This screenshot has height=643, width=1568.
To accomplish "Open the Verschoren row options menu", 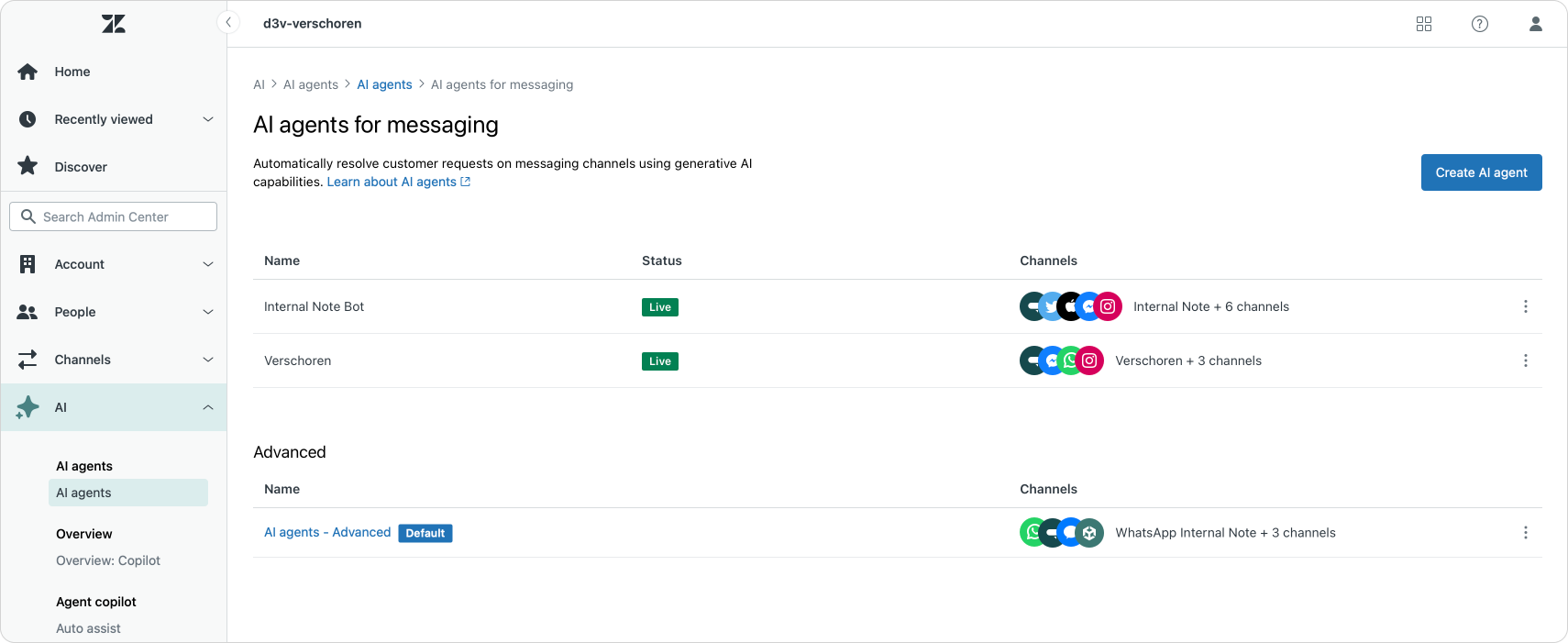I will 1525,360.
